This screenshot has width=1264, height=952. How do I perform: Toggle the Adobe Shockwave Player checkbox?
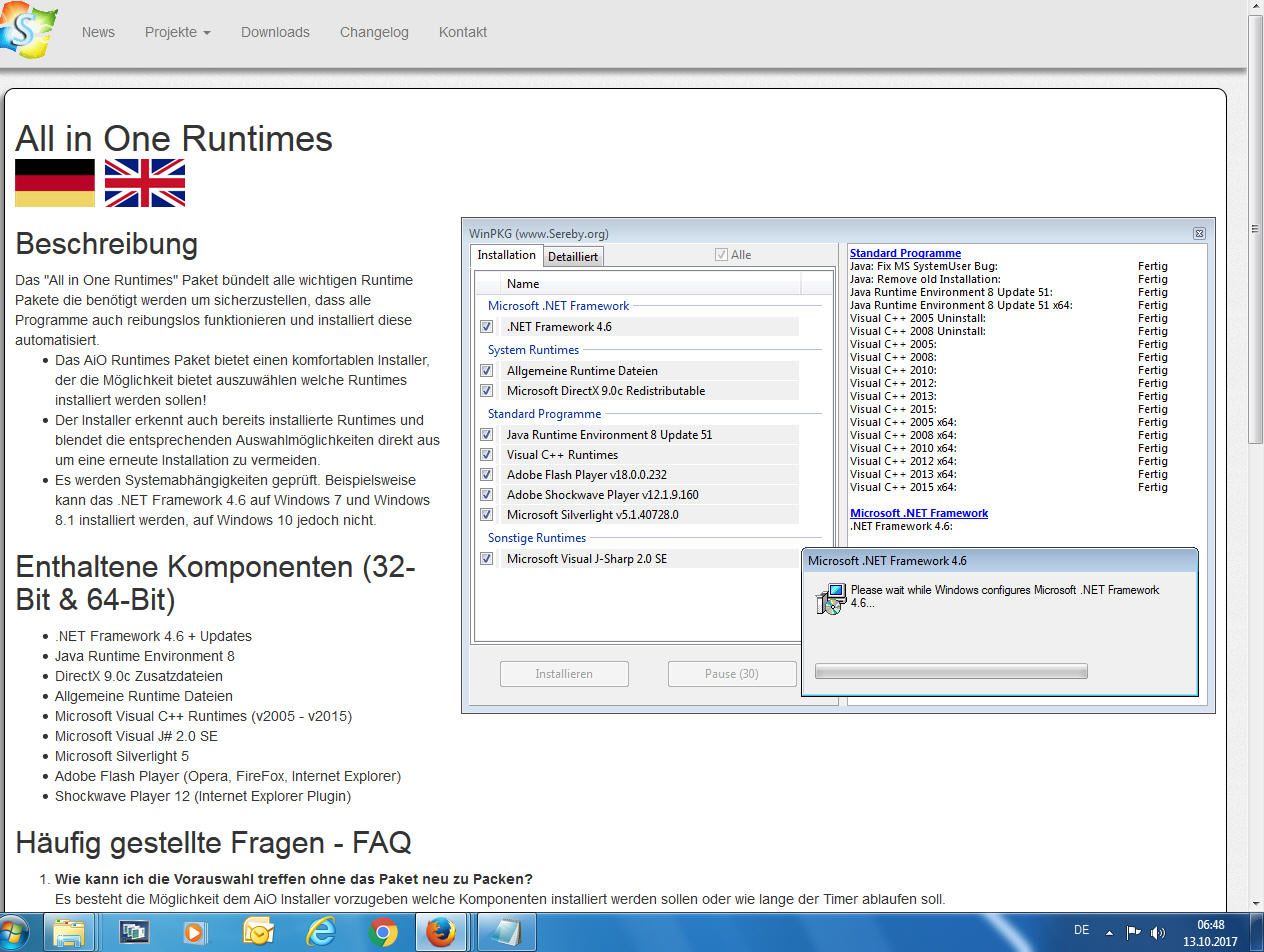coord(487,495)
